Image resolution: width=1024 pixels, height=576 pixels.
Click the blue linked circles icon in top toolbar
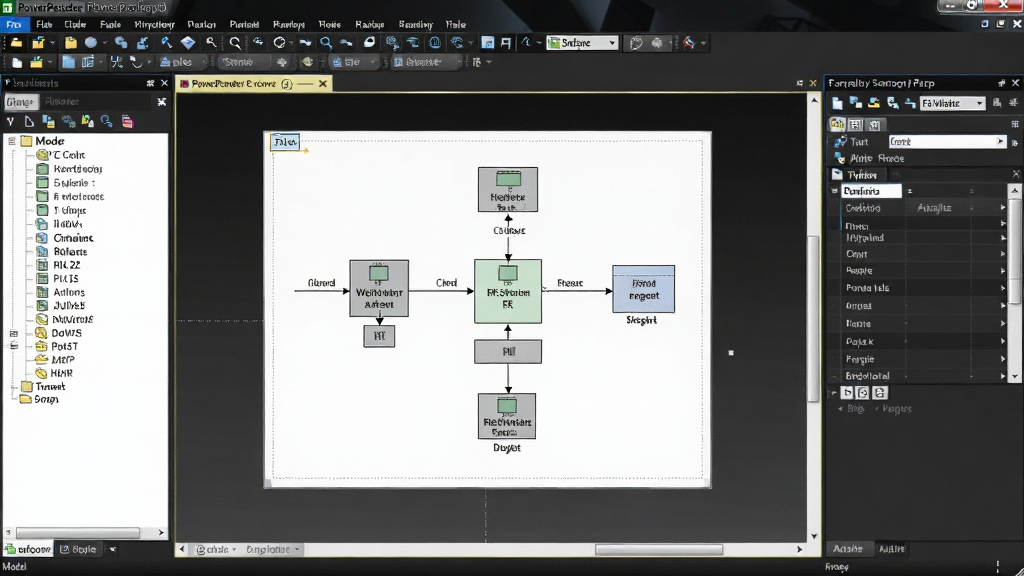(x=121, y=43)
